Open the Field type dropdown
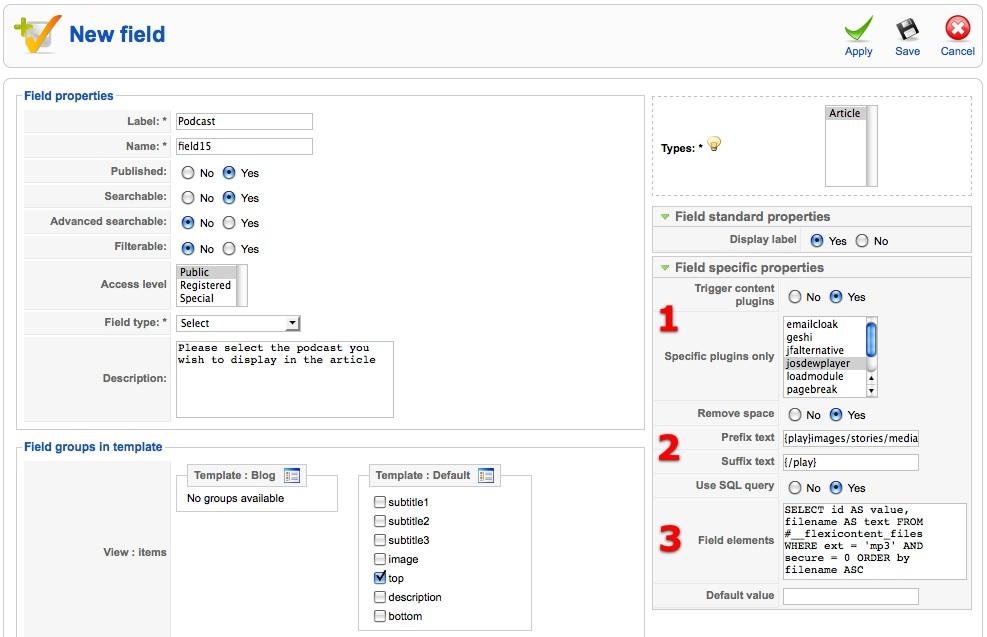 point(237,323)
